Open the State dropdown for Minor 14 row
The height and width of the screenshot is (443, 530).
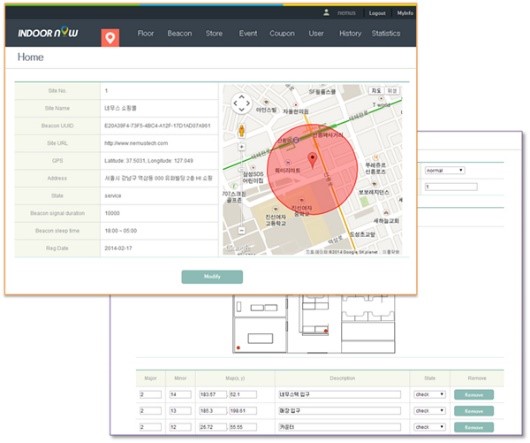pos(429,394)
